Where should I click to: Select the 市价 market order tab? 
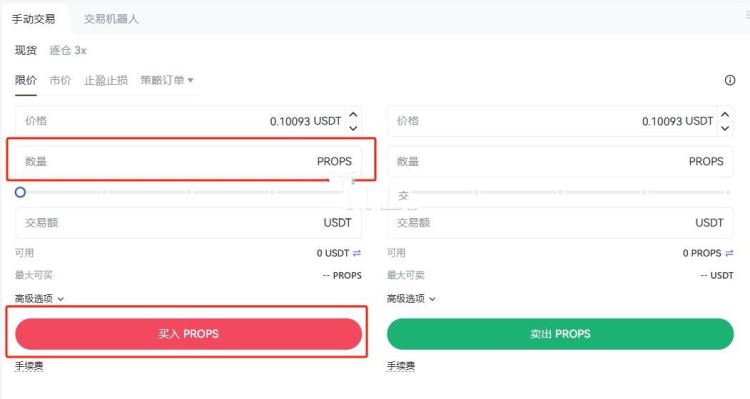60,80
